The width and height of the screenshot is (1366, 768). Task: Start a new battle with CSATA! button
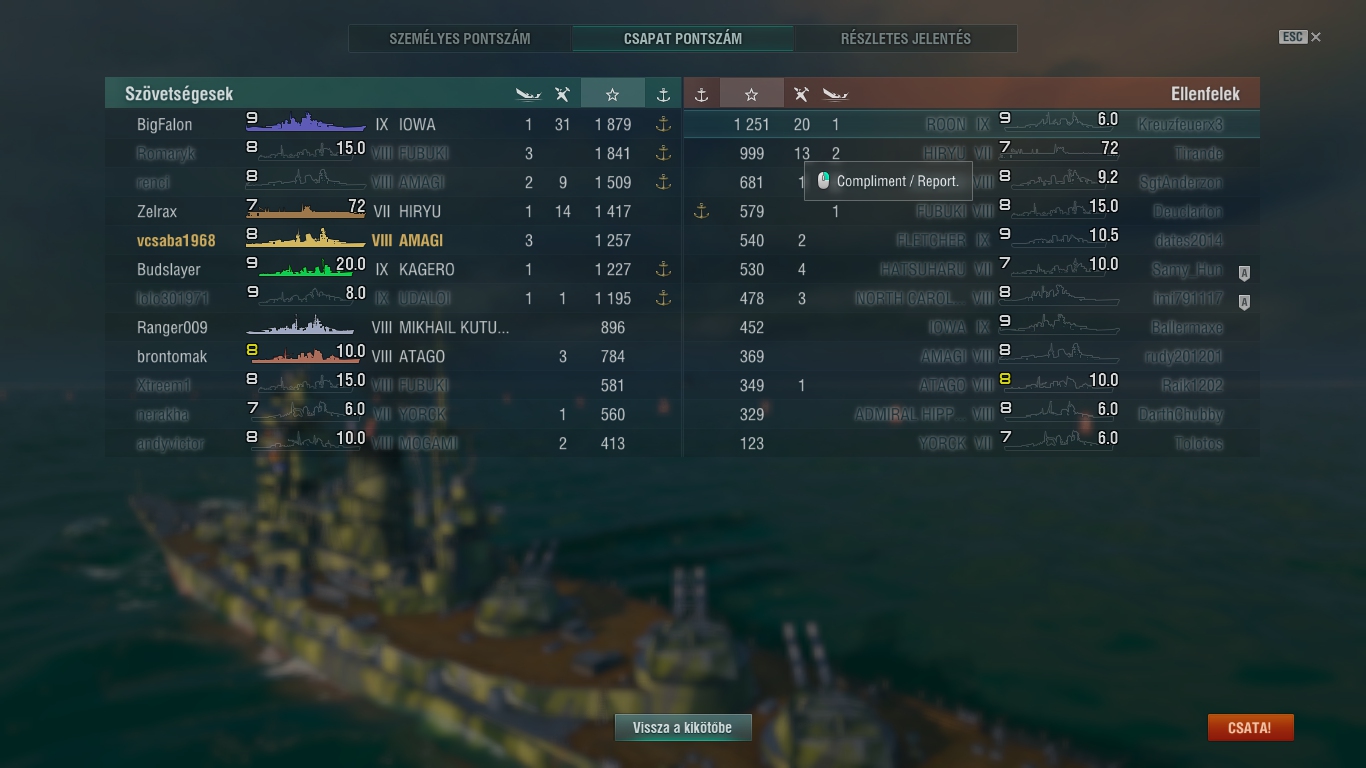tap(1250, 728)
